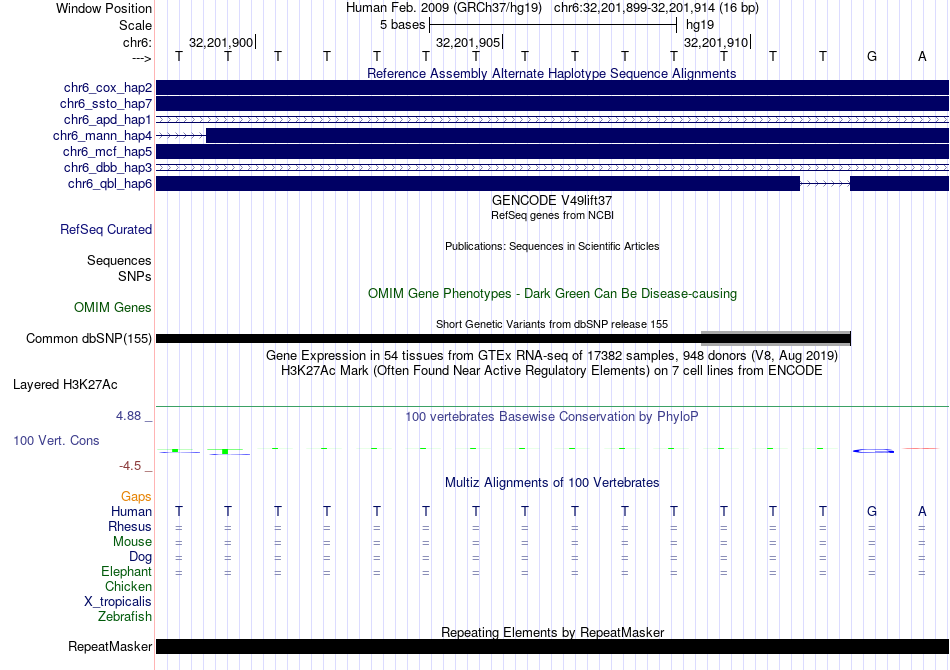950x670 pixels.
Task: Click the chr6_ssto_hap7 track label
Action: (x=106, y=104)
